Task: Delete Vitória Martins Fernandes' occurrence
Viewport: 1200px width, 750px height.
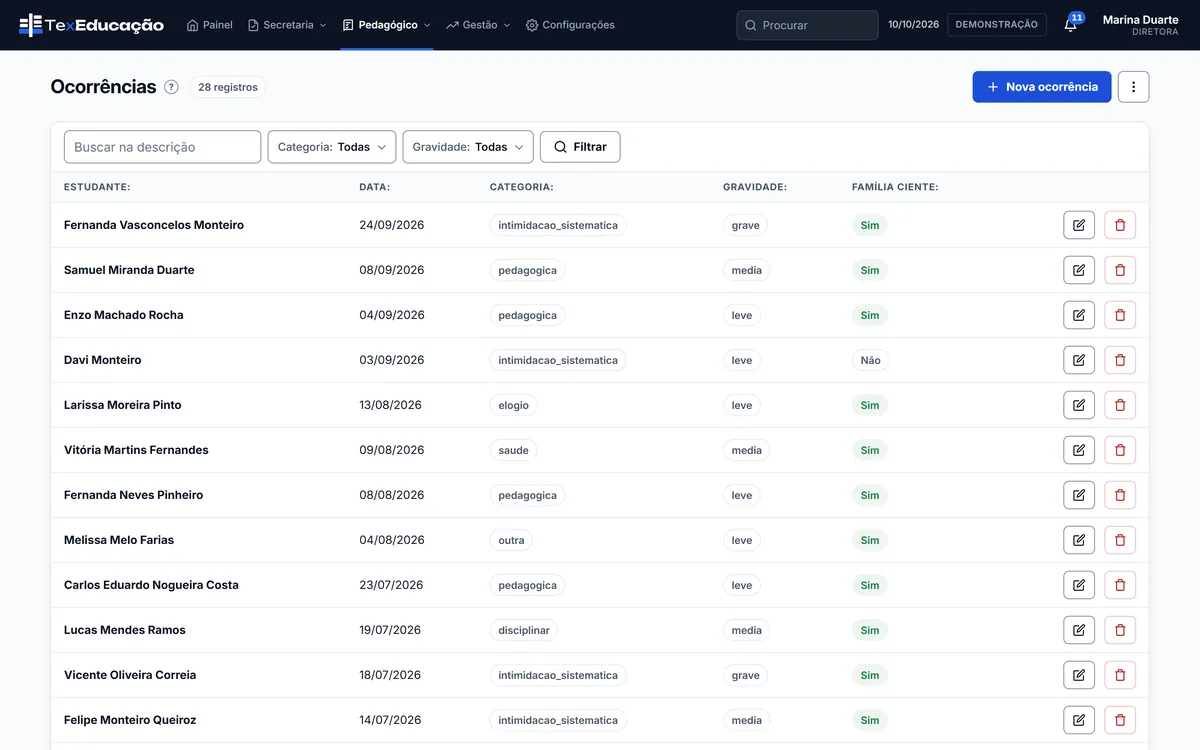Action: click(x=1120, y=450)
